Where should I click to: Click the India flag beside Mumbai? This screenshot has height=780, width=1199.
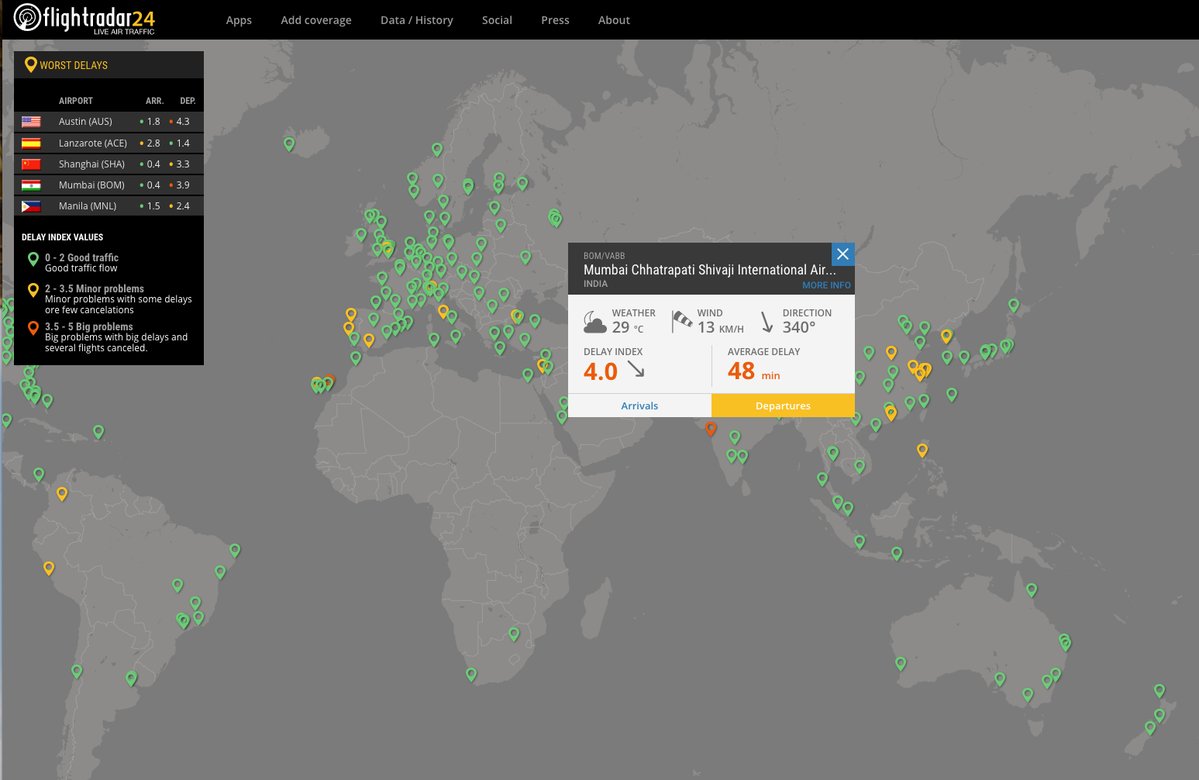point(31,185)
